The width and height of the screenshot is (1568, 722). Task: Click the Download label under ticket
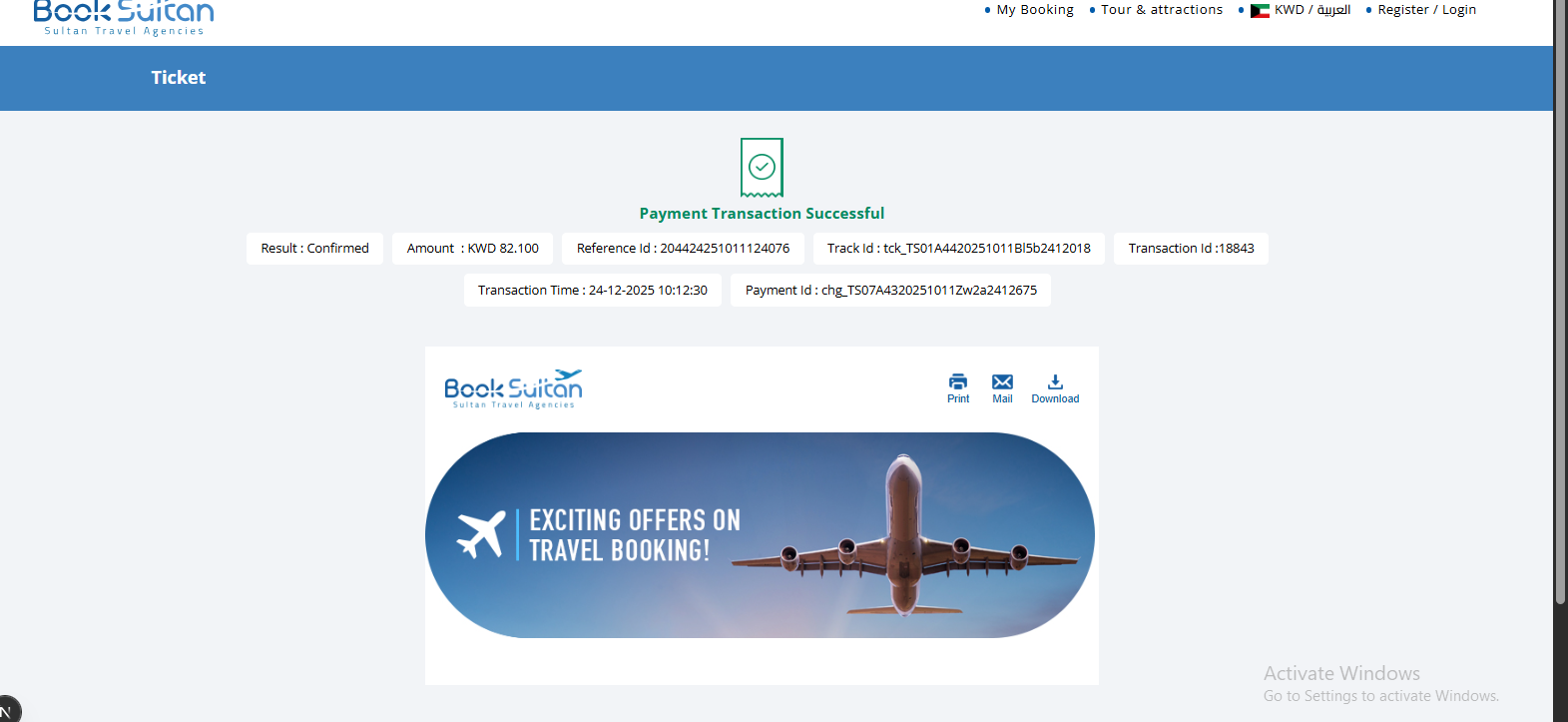(x=1055, y=398)
